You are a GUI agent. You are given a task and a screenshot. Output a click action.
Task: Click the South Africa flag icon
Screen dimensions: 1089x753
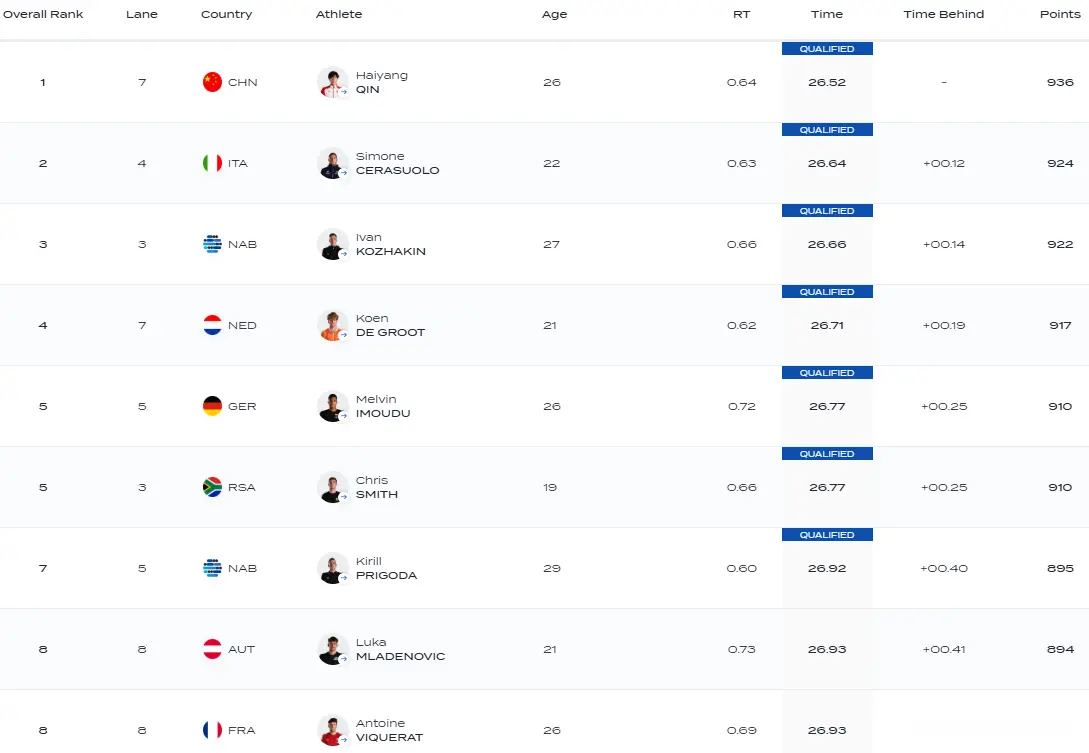click(x=213, y=487)
